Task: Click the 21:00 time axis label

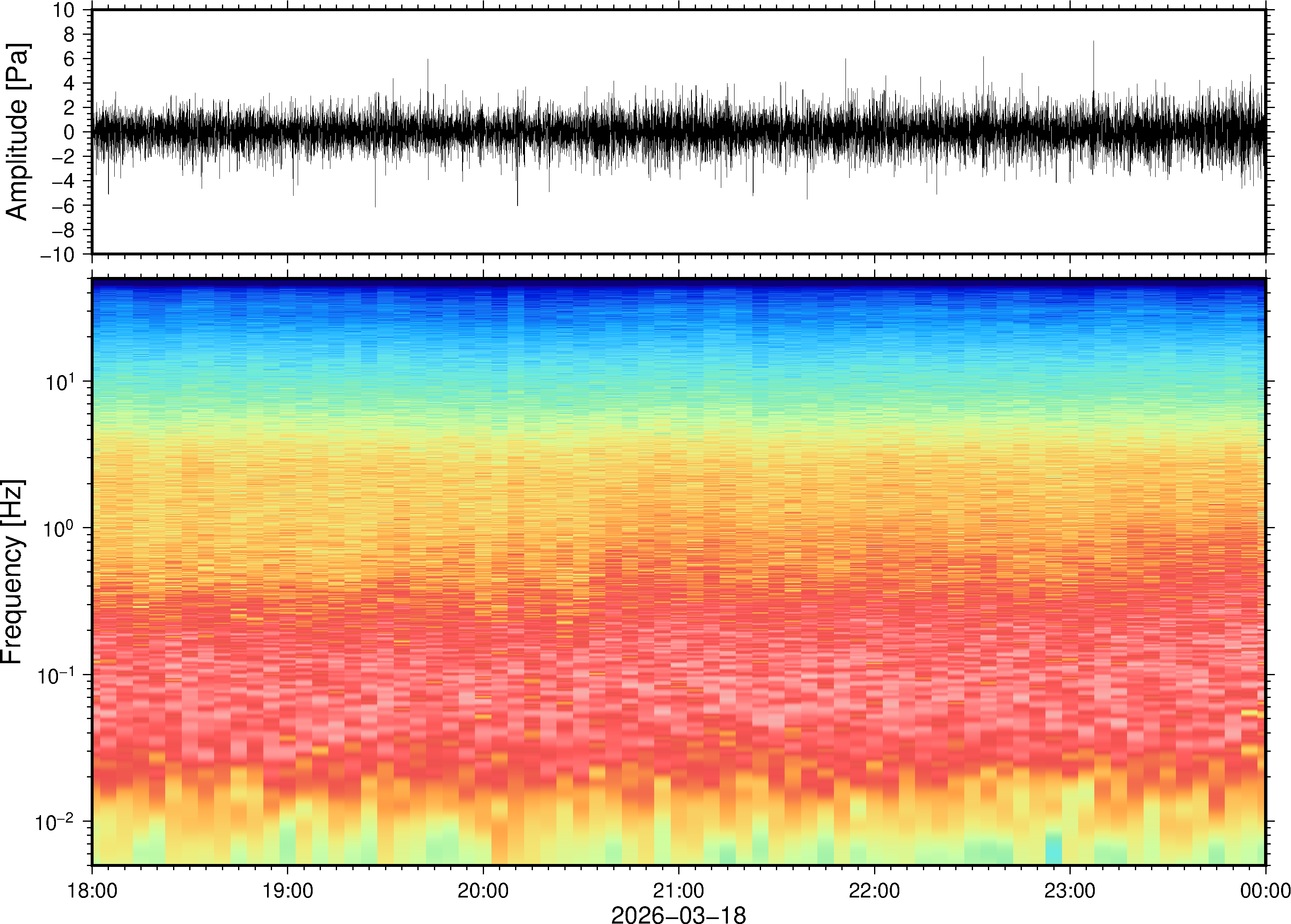Action: [678, 890]
